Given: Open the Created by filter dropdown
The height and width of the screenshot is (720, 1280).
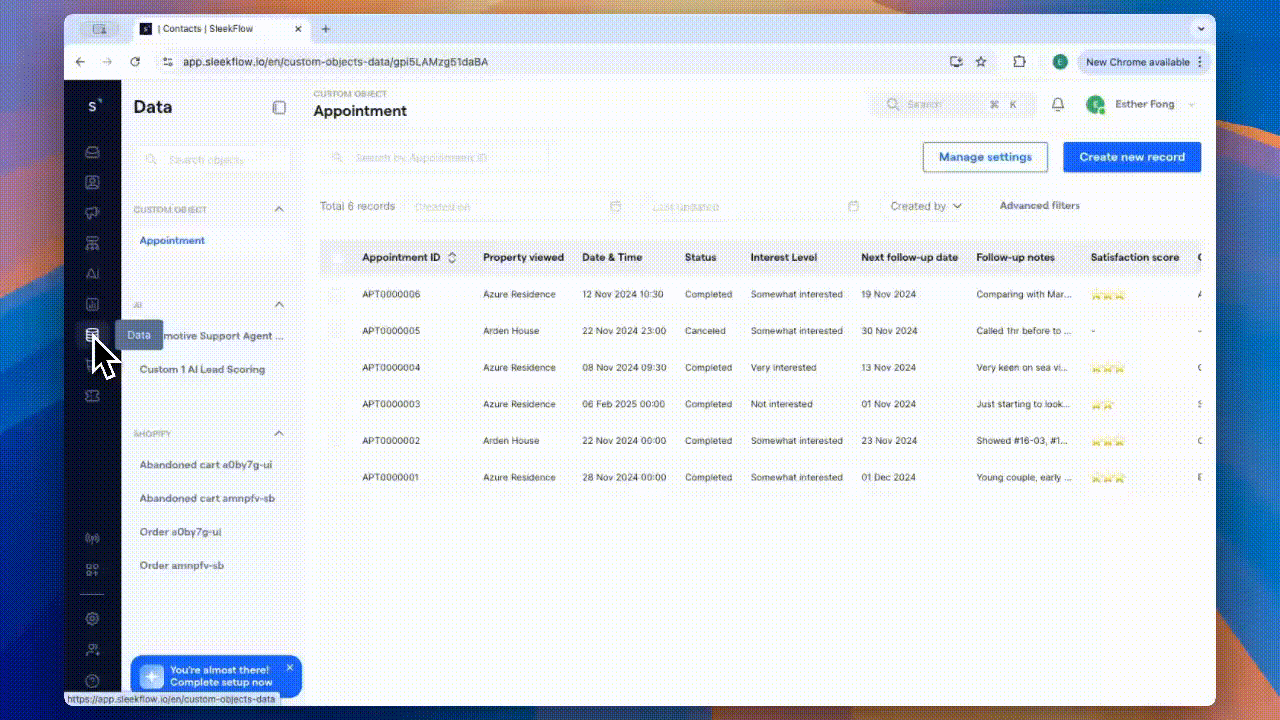Looking at the screenshot, I should [x=923, y=206].
